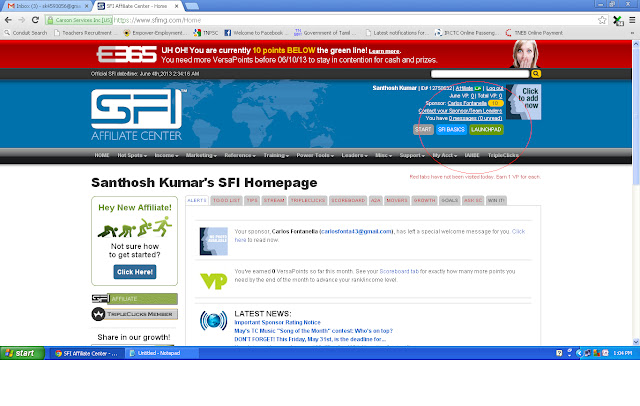
Task: Open the Carlos Fontanella sponsor link
Action: pyautogui.click(x=467, y=103)
